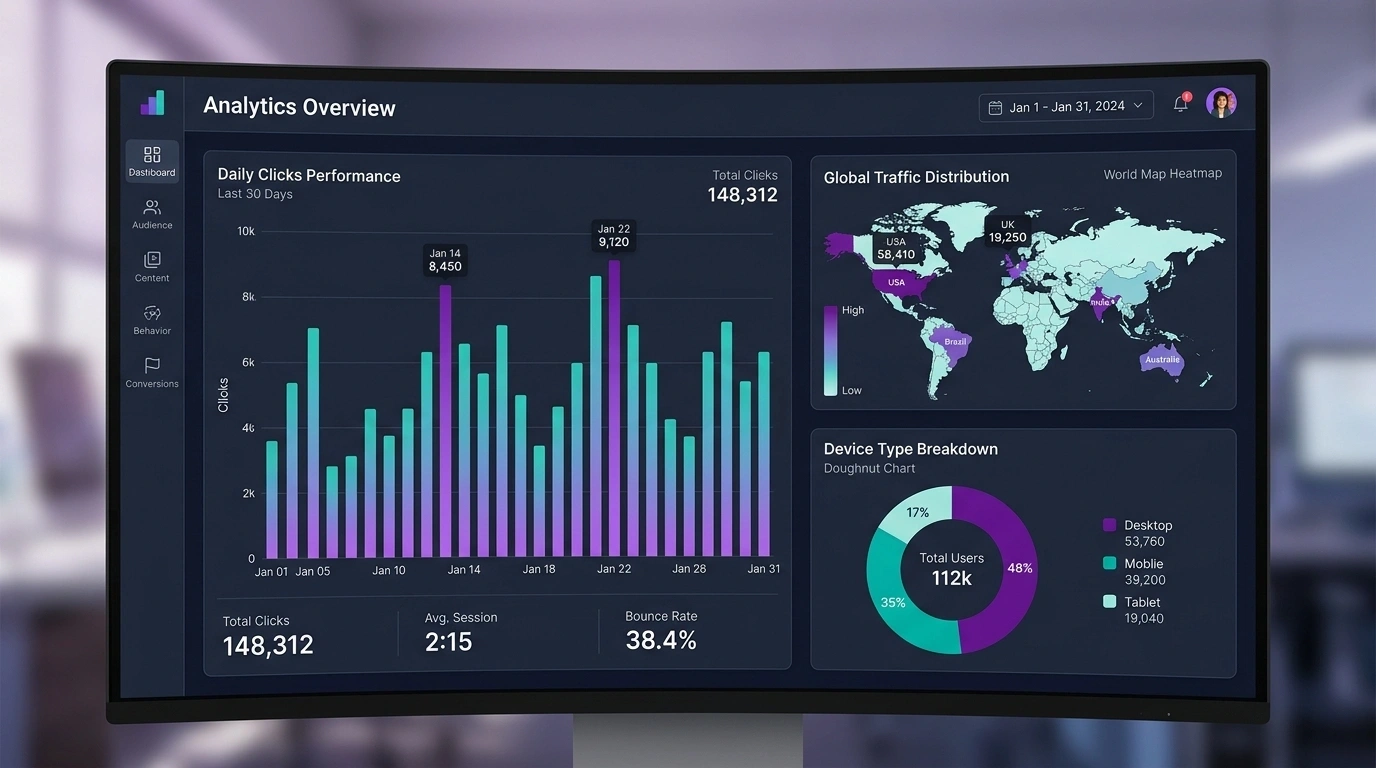Click the Jan 14 peak bar

coord(445,421)
